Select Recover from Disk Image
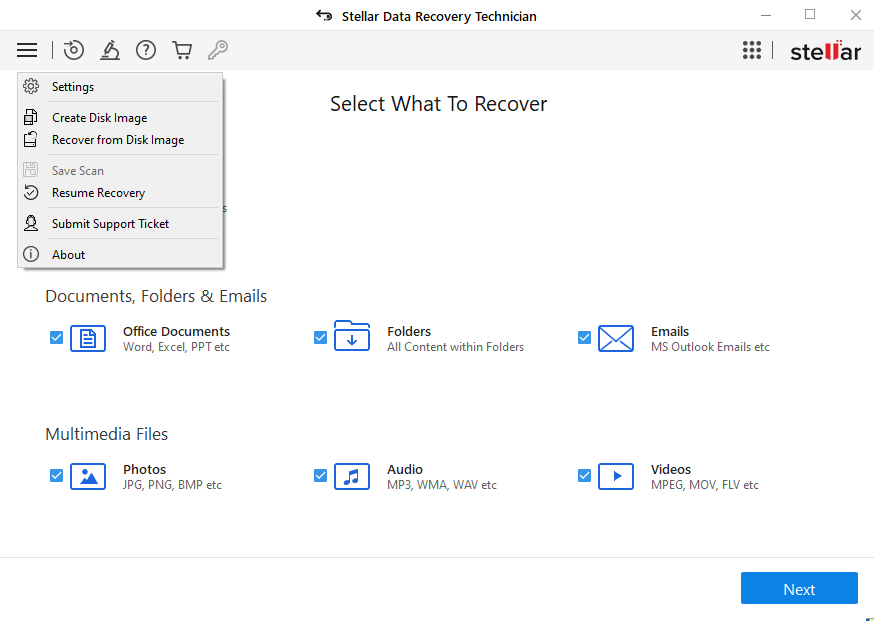This screenshot has height=621, width=874. point(118,140)
